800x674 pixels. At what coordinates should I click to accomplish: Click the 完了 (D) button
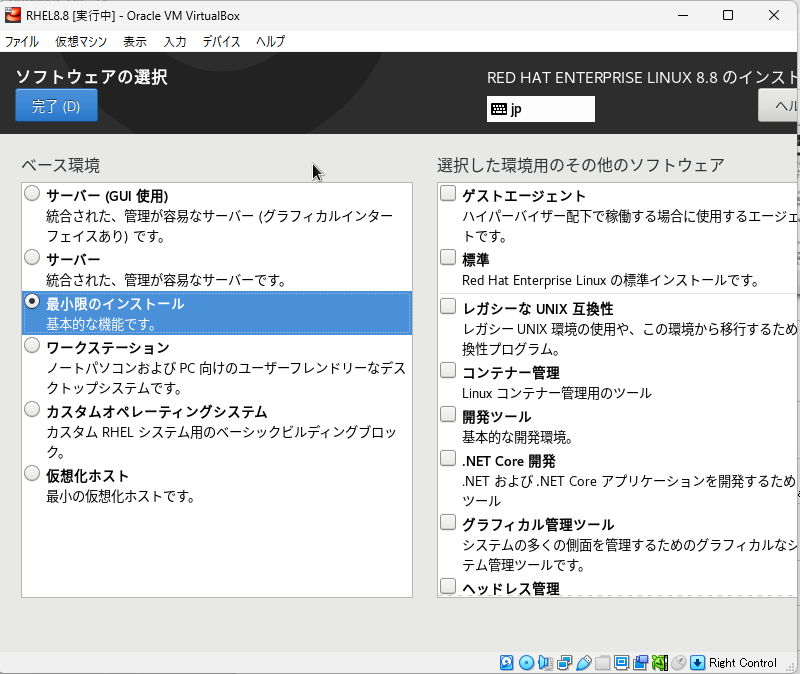point(56,106)
